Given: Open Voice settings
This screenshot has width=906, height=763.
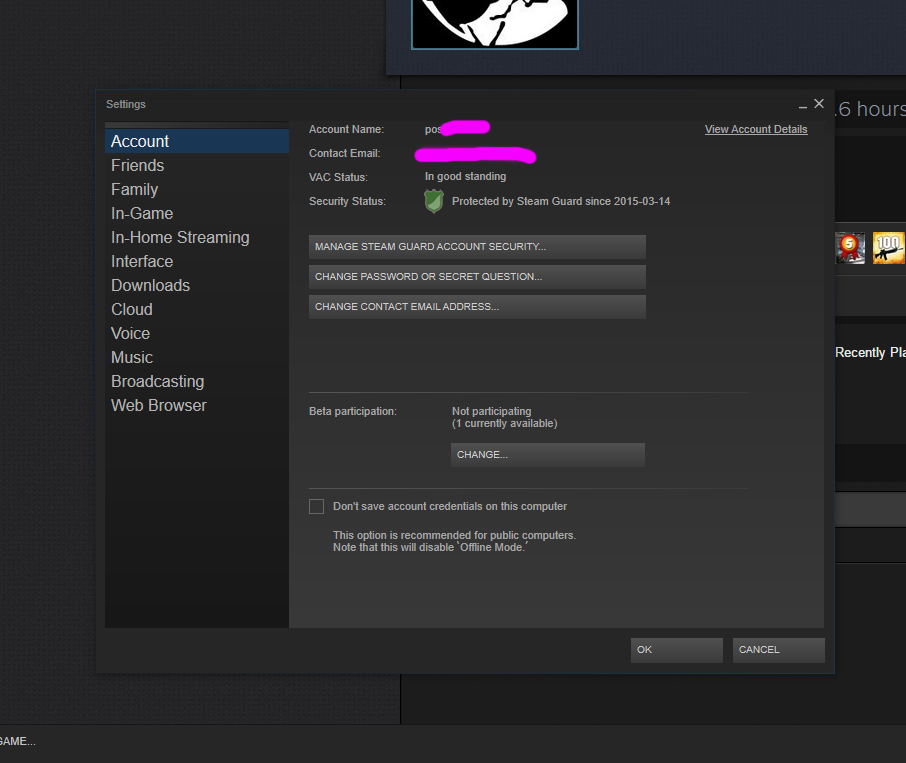Looking at the screenshot, I should (197, 333).
